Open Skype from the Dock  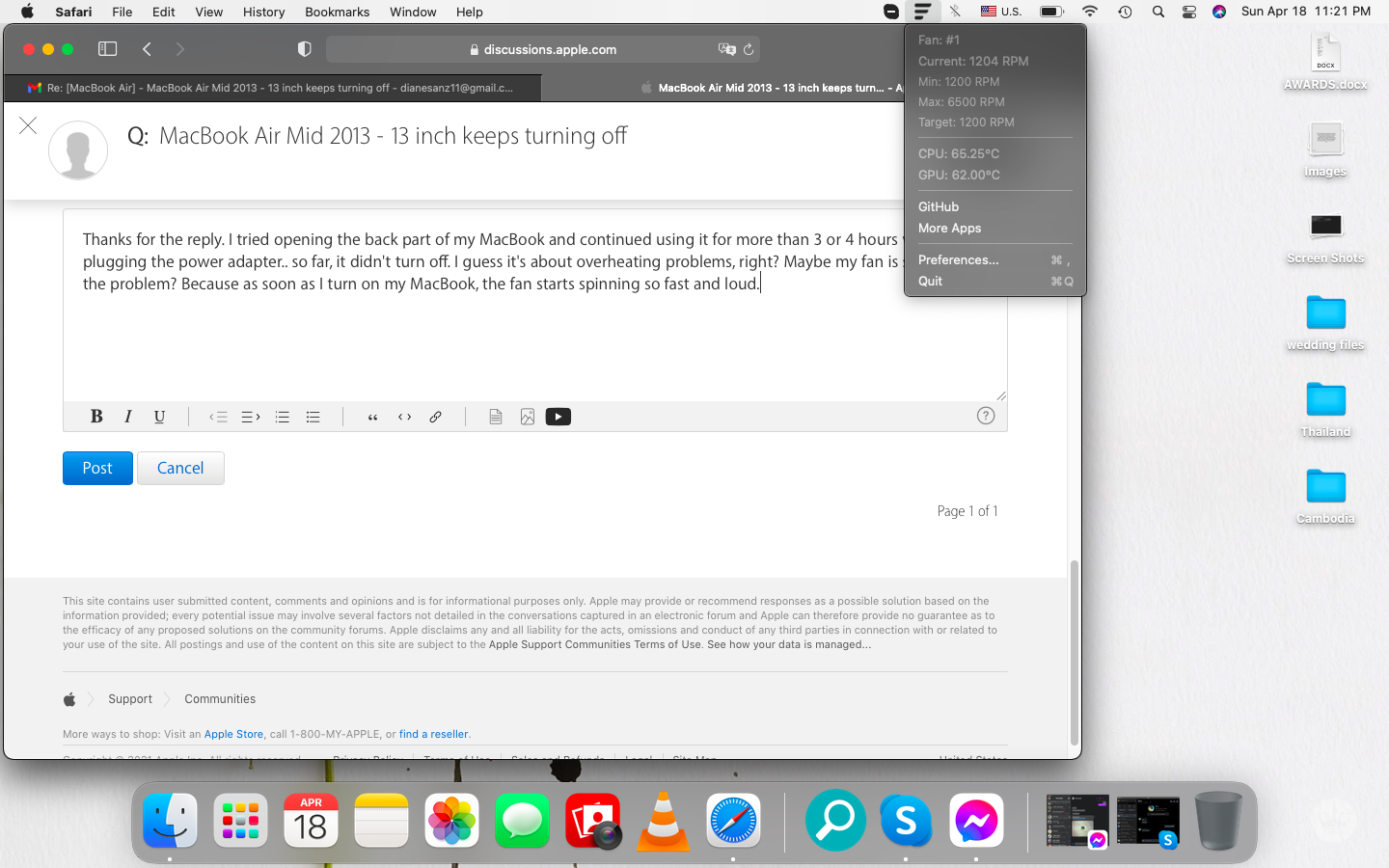906,822
